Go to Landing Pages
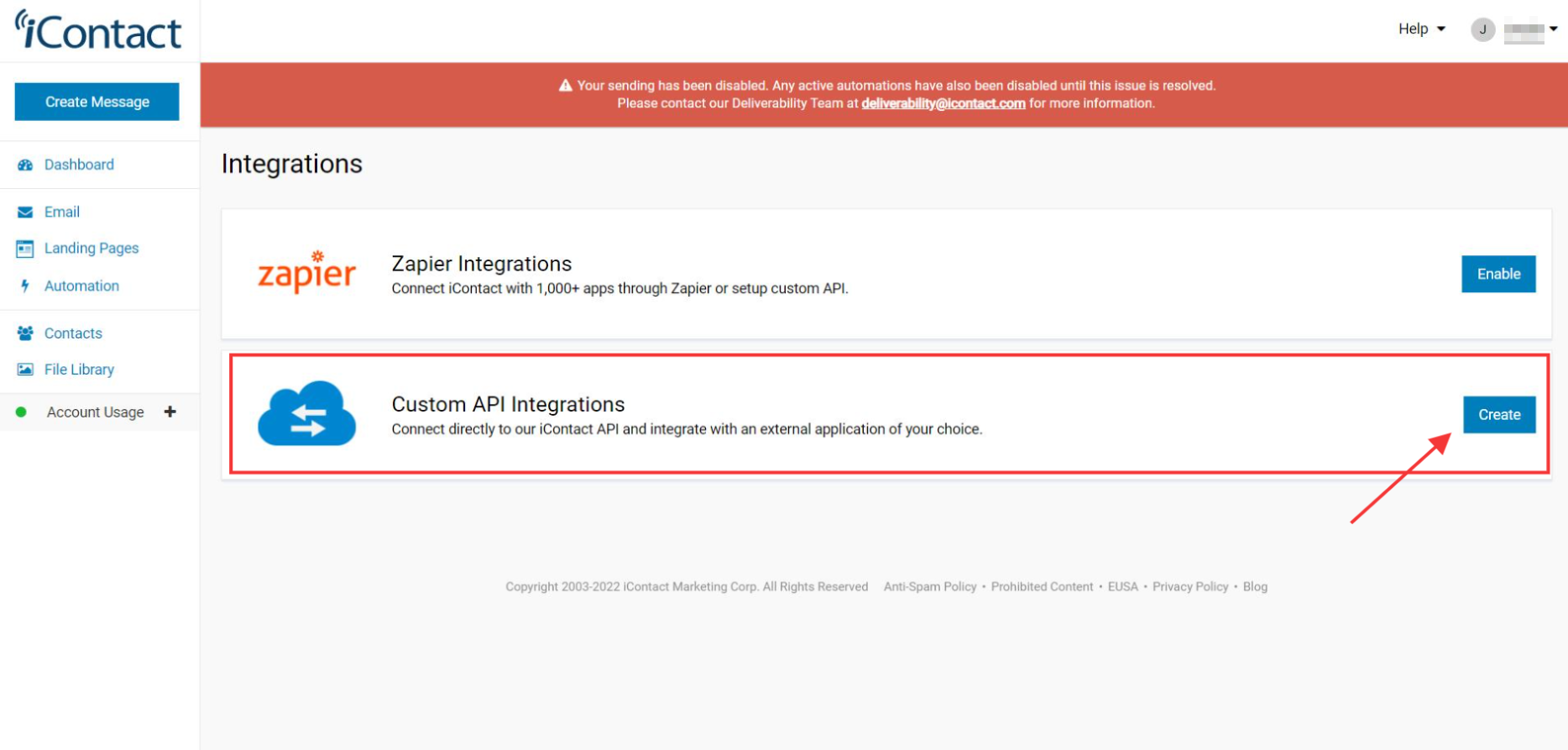1568x750 pixels. [91, 249]
